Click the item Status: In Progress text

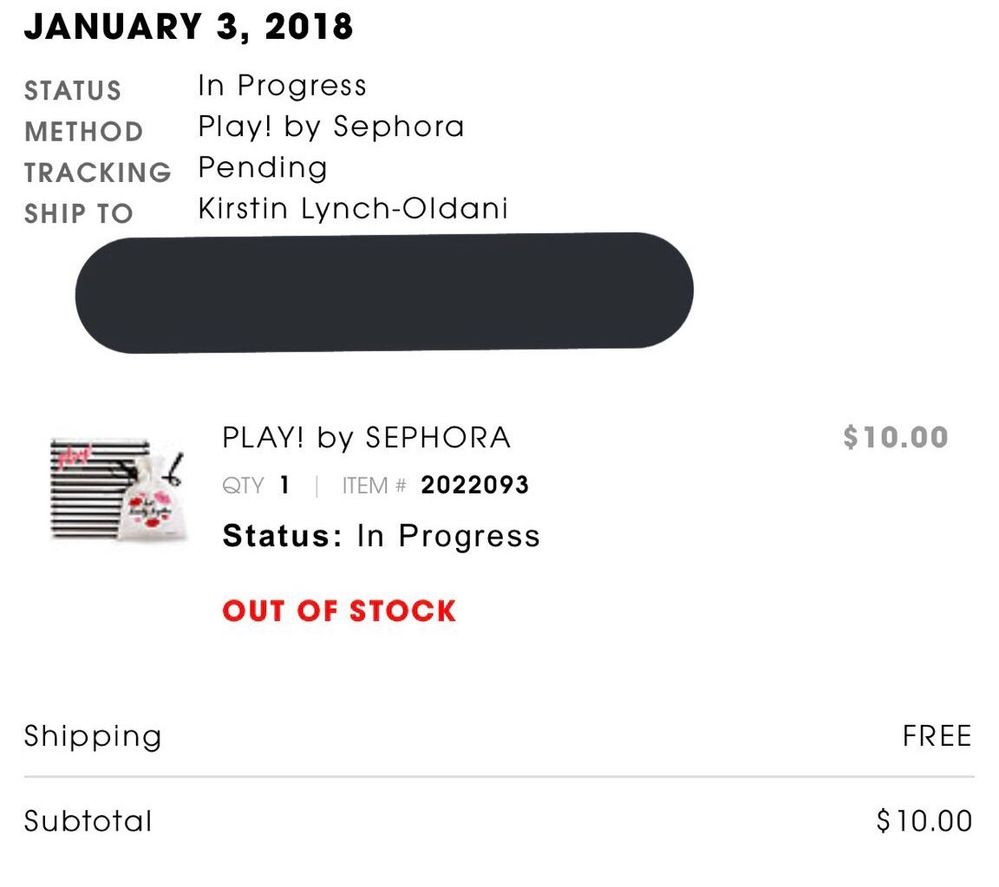pos(381,537)
